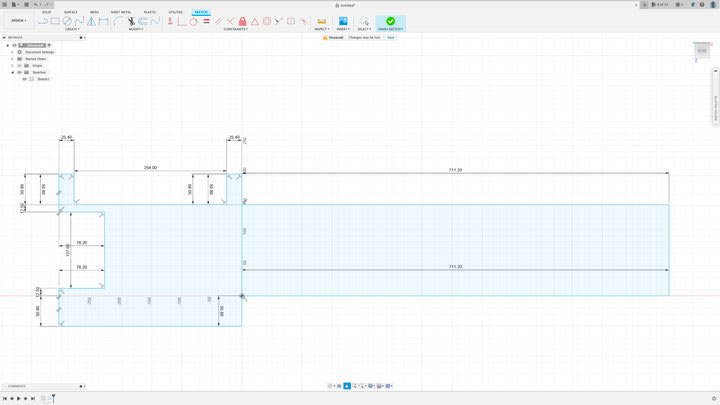
Task: Select the 2-Point Rectangle tool
Action: pyautogui.click(x=55, y=21)
